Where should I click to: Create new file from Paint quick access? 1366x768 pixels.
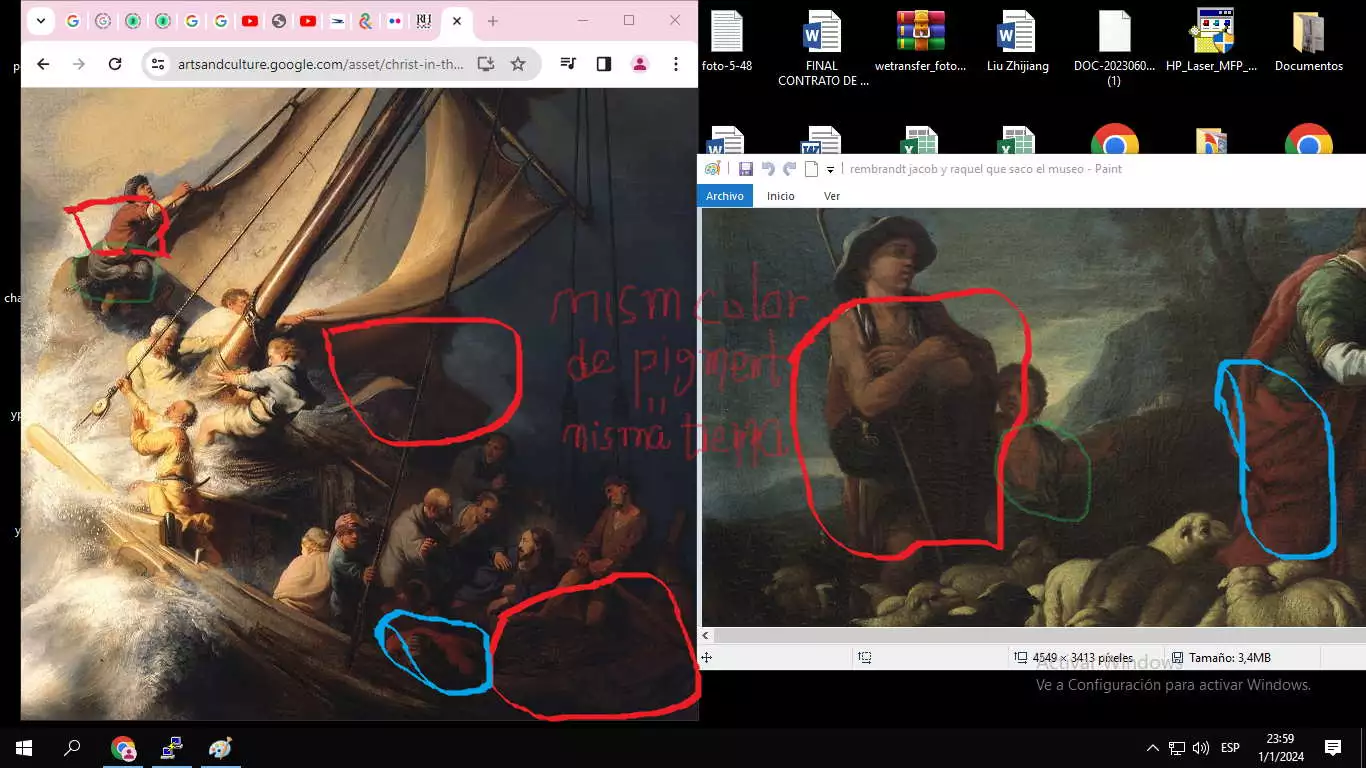pos(812,169)
